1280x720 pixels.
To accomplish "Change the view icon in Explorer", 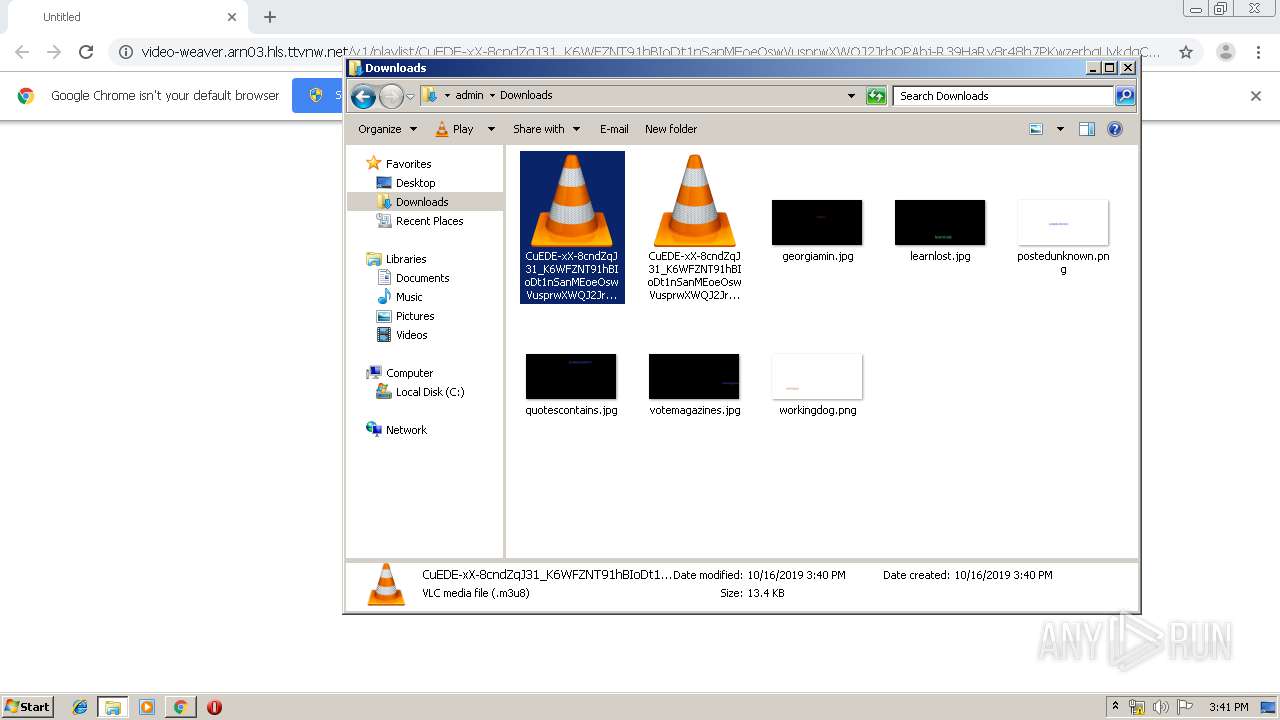I will tap(1036, 129).
